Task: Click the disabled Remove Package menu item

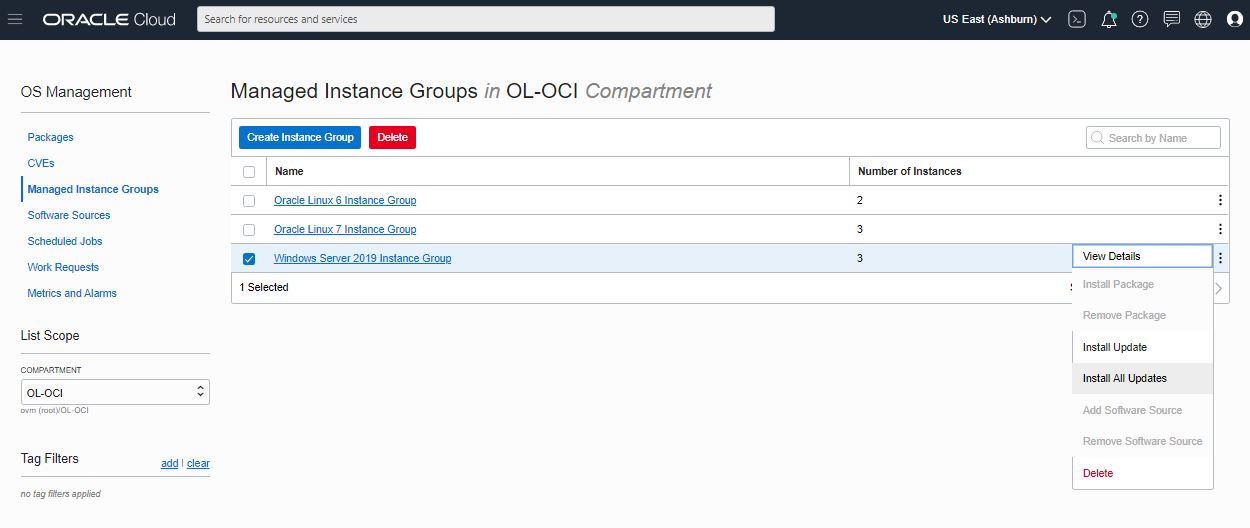Action: pyautogui.click(x=1142, y=315)
